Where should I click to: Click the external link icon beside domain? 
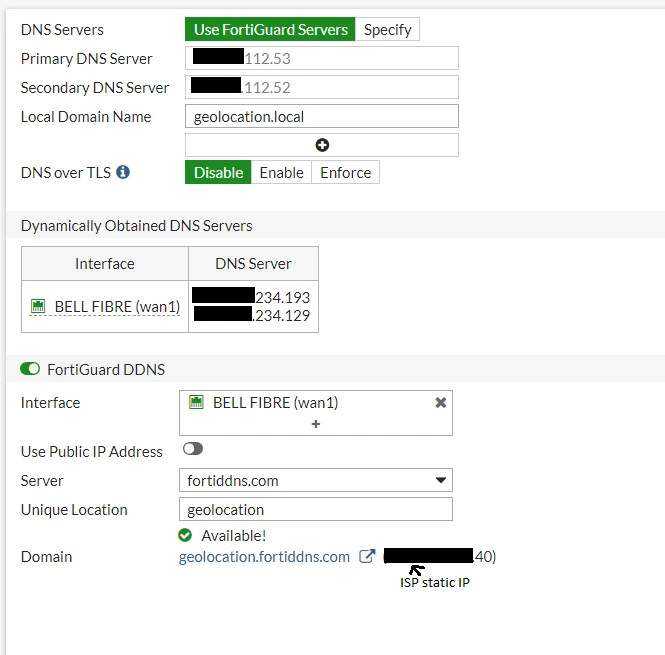coord(367,556)
